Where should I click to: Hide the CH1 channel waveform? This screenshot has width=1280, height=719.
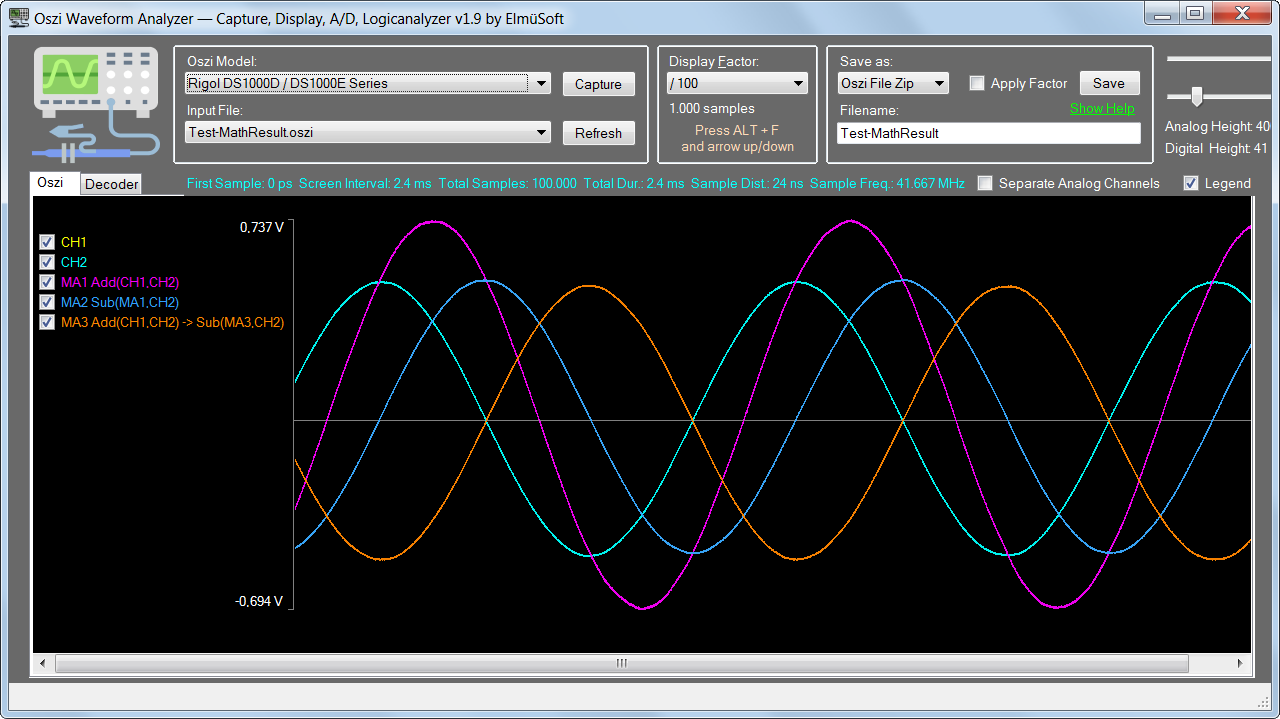(47, 242)
